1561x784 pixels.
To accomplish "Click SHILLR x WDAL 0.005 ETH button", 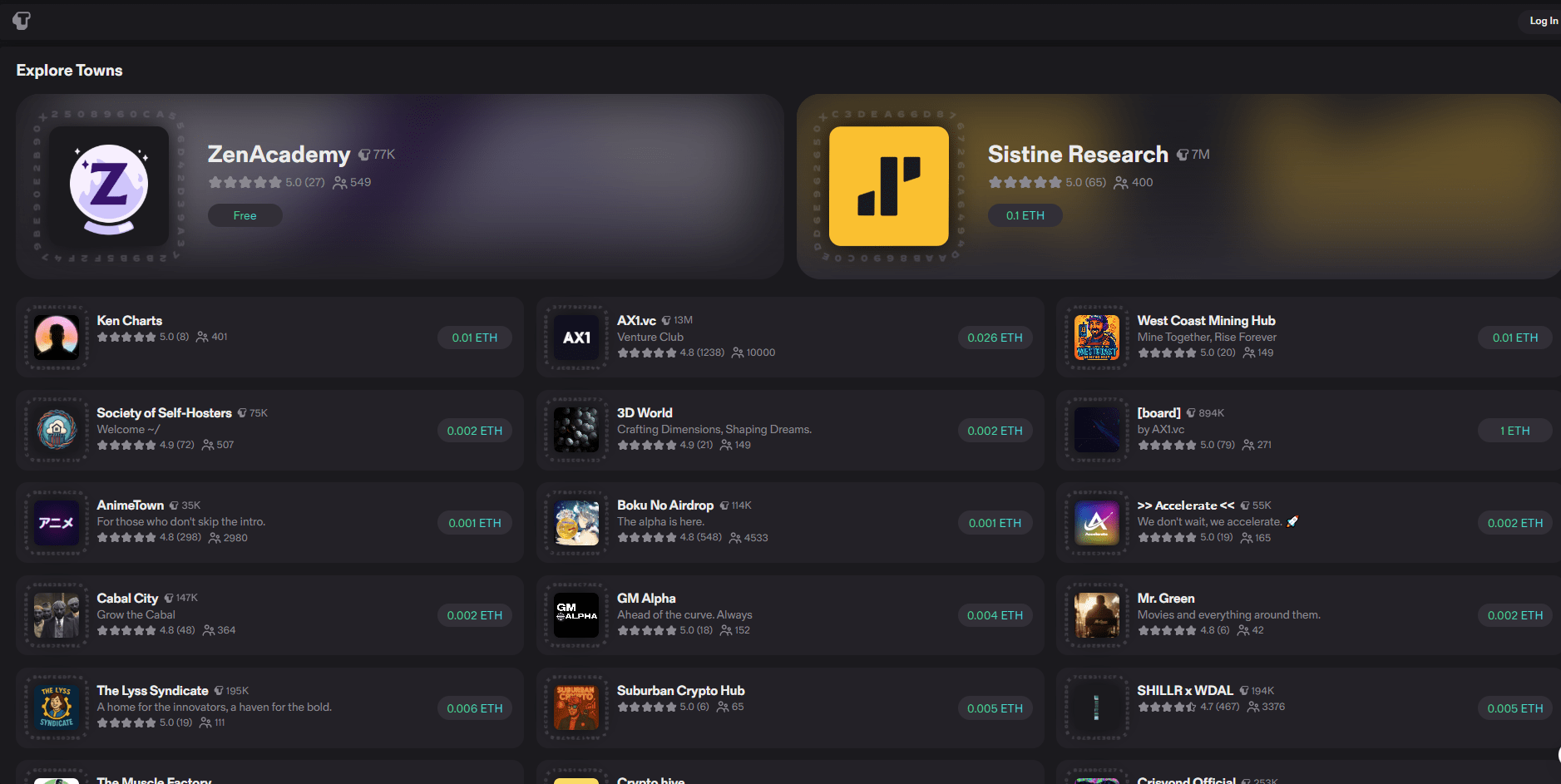I will (x=1515, y=708).
